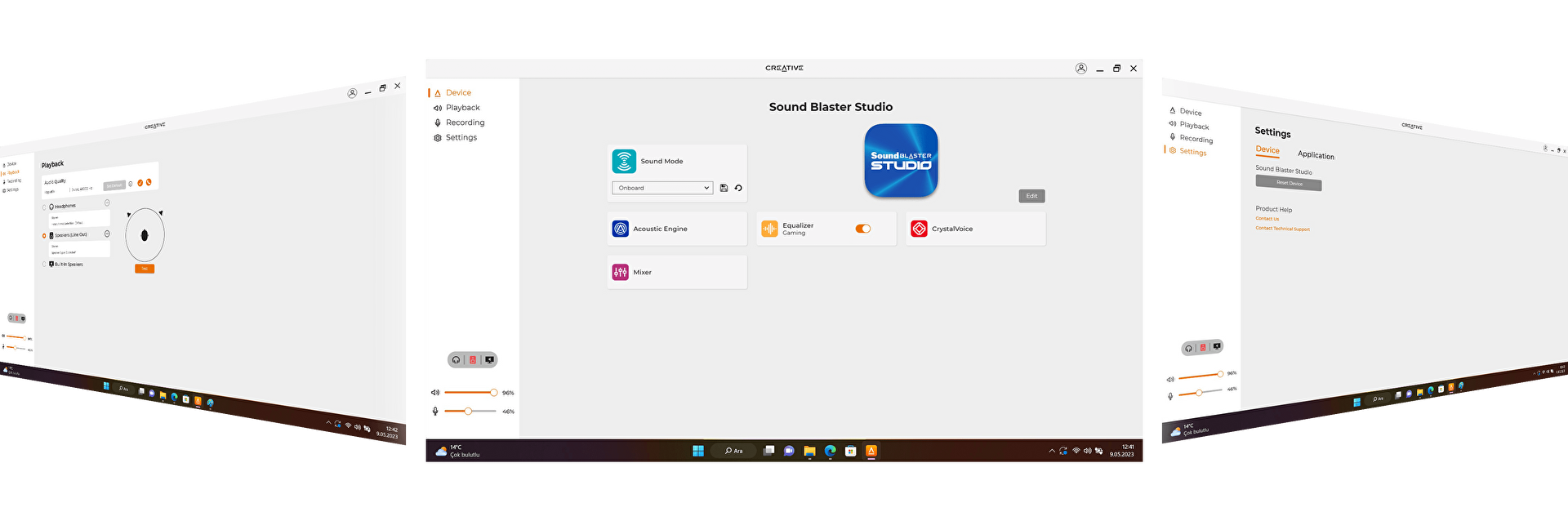1568x521 pixels.
Task: Click Set Default button in Playback window
Action: click(x=114, y=185)
